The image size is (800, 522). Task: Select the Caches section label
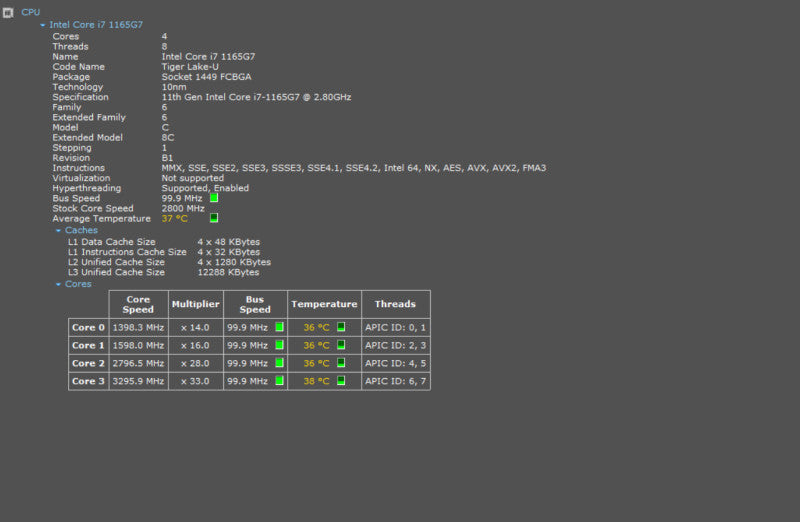81,230
